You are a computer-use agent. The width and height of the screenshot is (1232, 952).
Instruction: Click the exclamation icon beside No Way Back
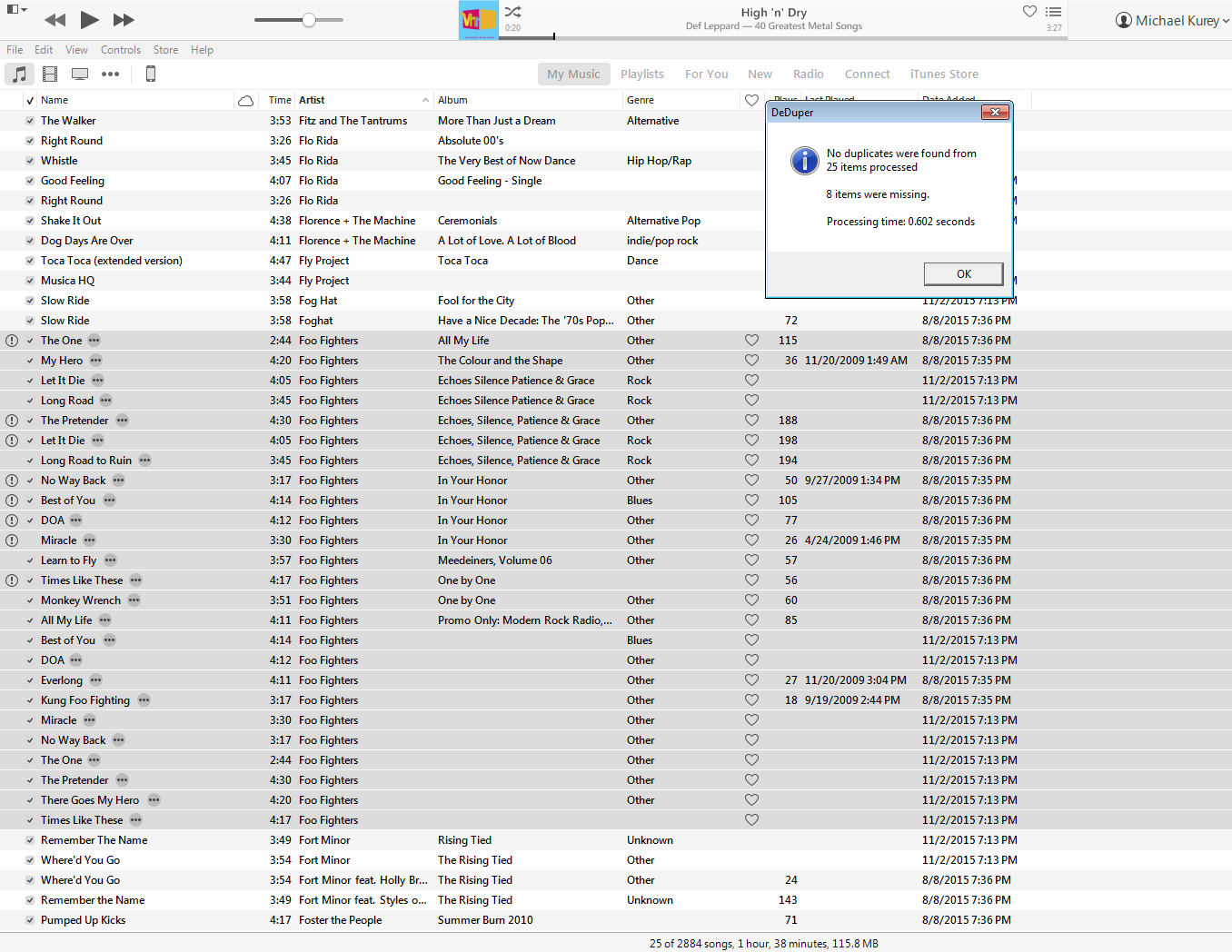[12, 481]
